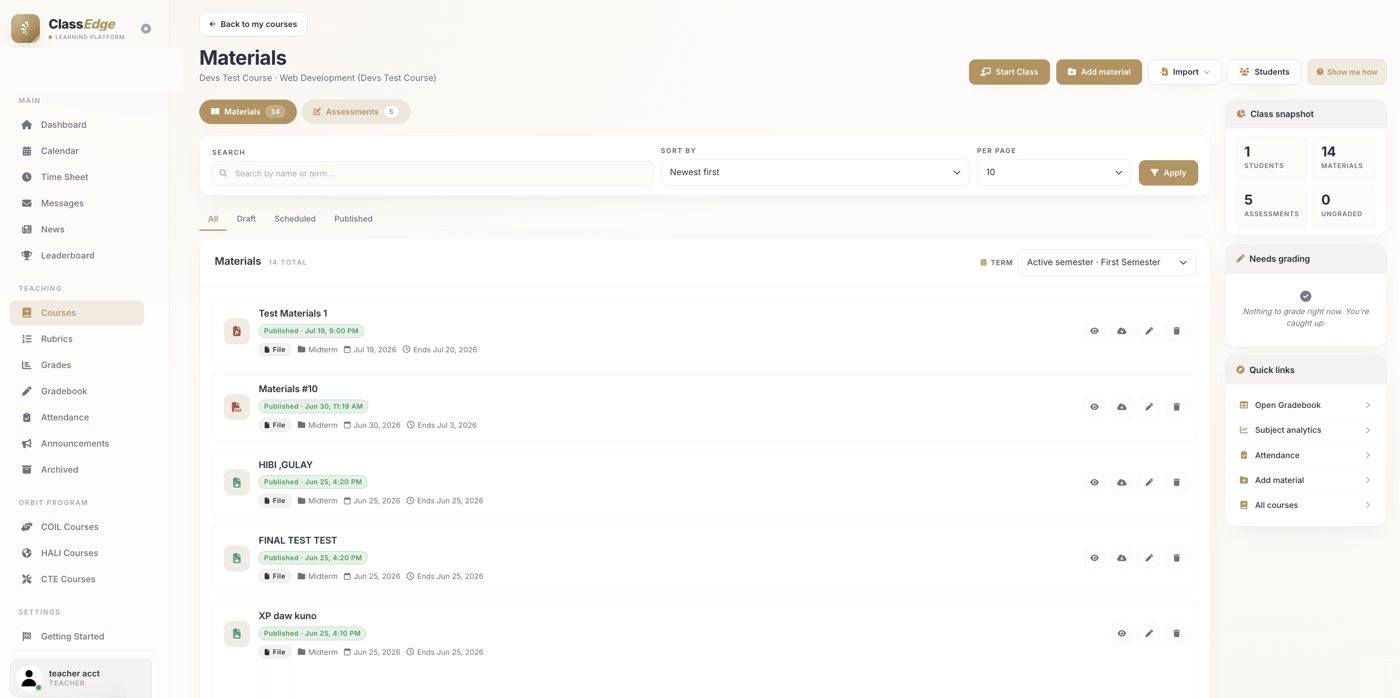The width and height of the screenshot is (1400, 698).
Task: Open CTE Courses in the sidebar
Action: click(x=77, y=579)
